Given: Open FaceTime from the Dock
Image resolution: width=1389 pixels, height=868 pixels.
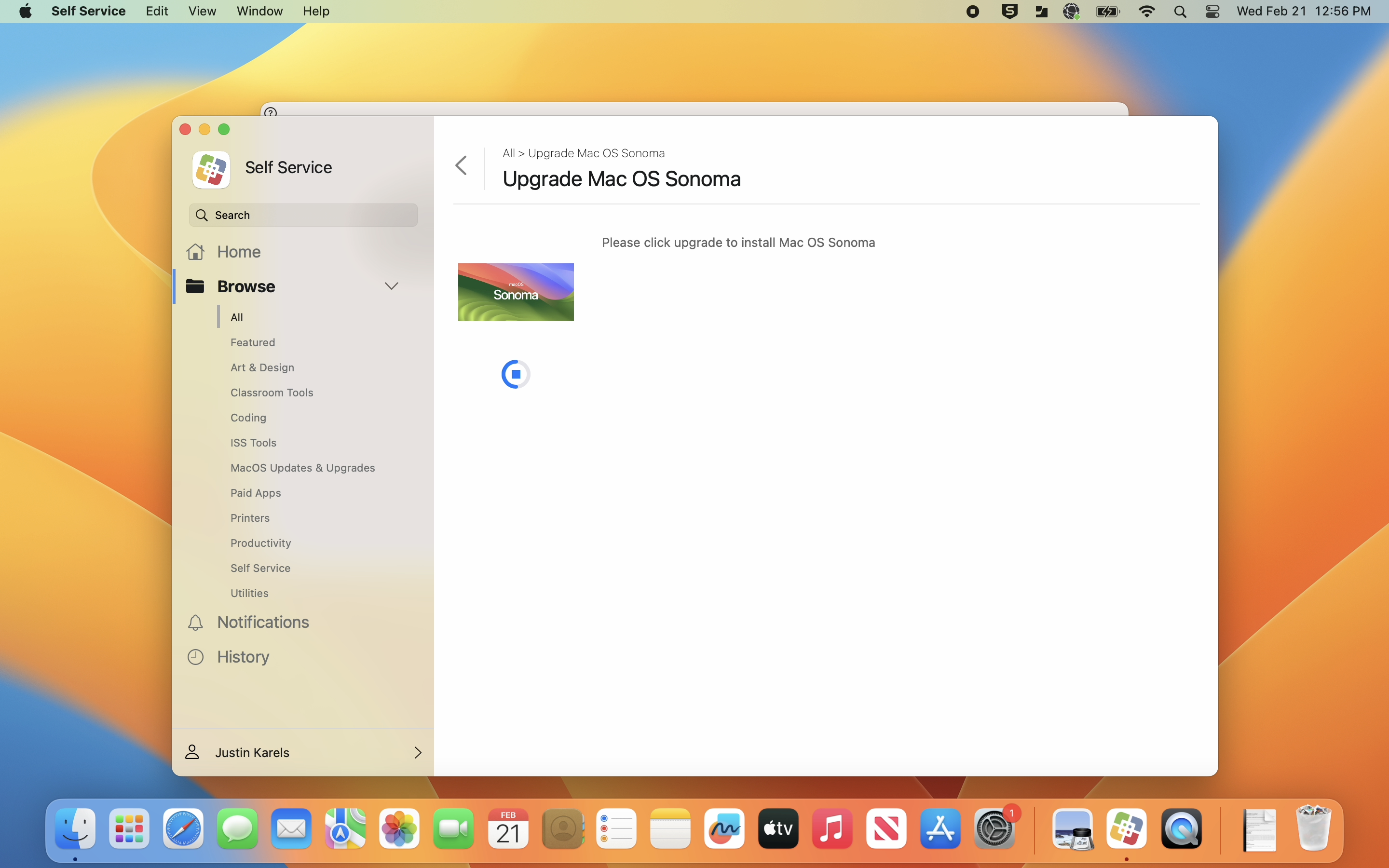Looking at the screenshot, I should (453, 828).
